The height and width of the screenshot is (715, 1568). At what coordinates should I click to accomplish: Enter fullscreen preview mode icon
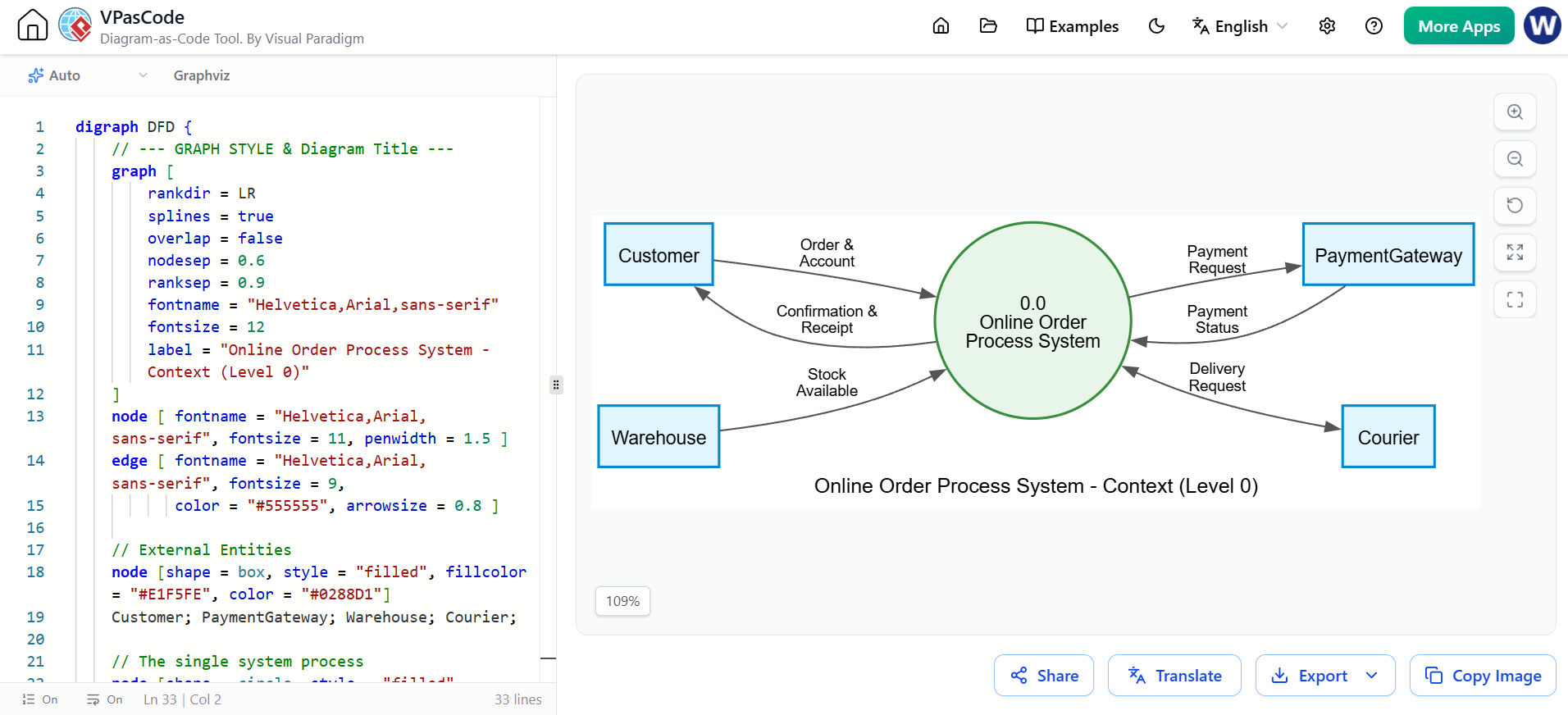click(1515, 299)
